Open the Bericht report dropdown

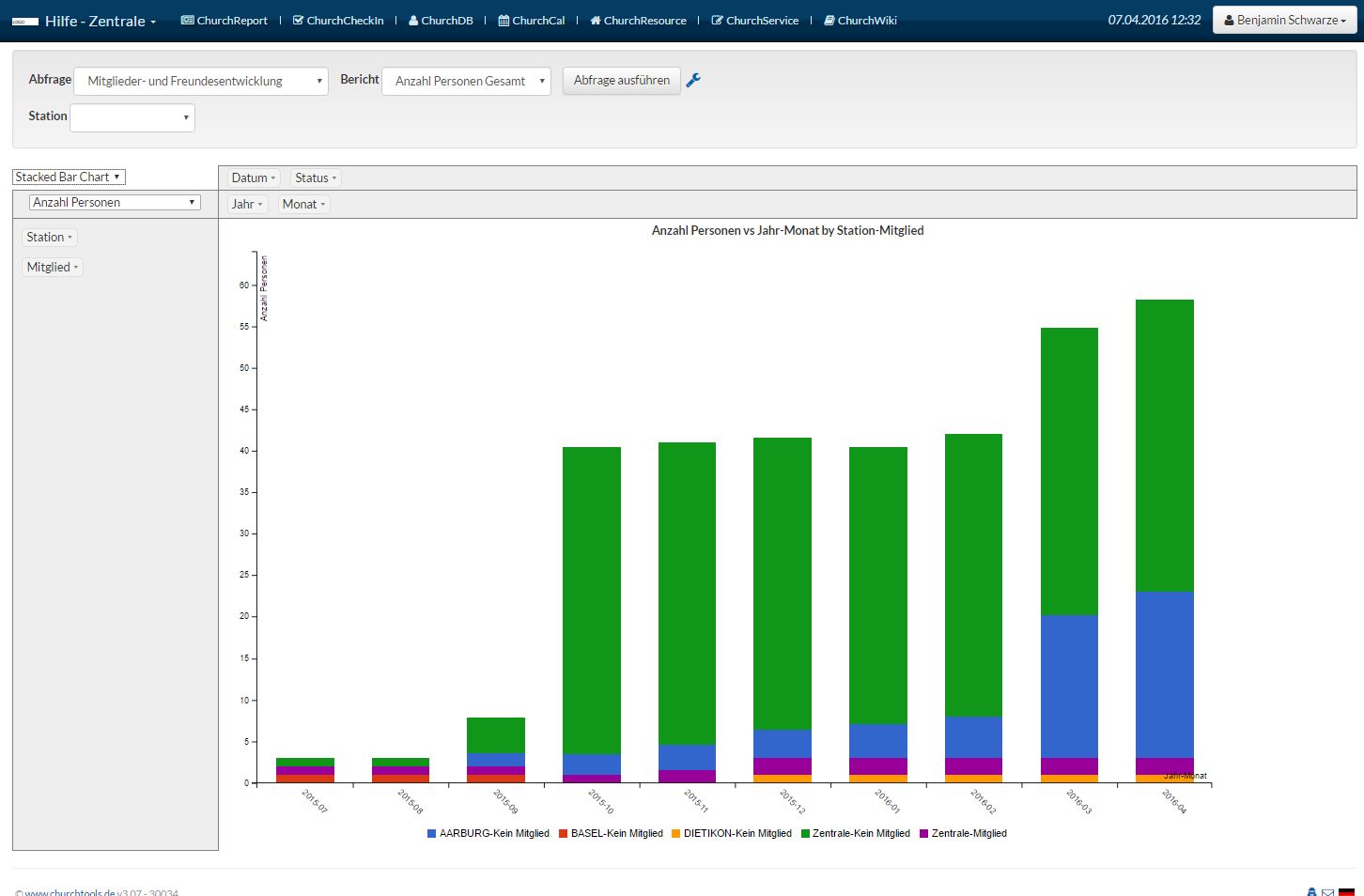(466, 81)
